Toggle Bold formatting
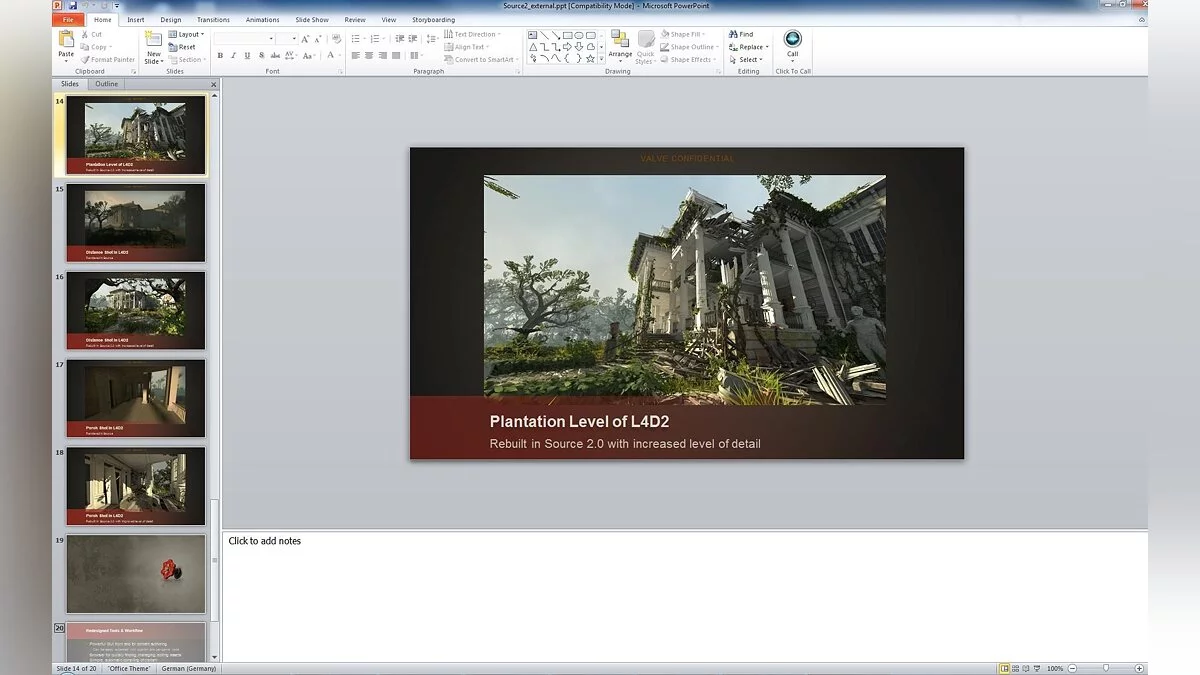The width and height of the screenshot is (1200, 675). [x=220, y=56]
